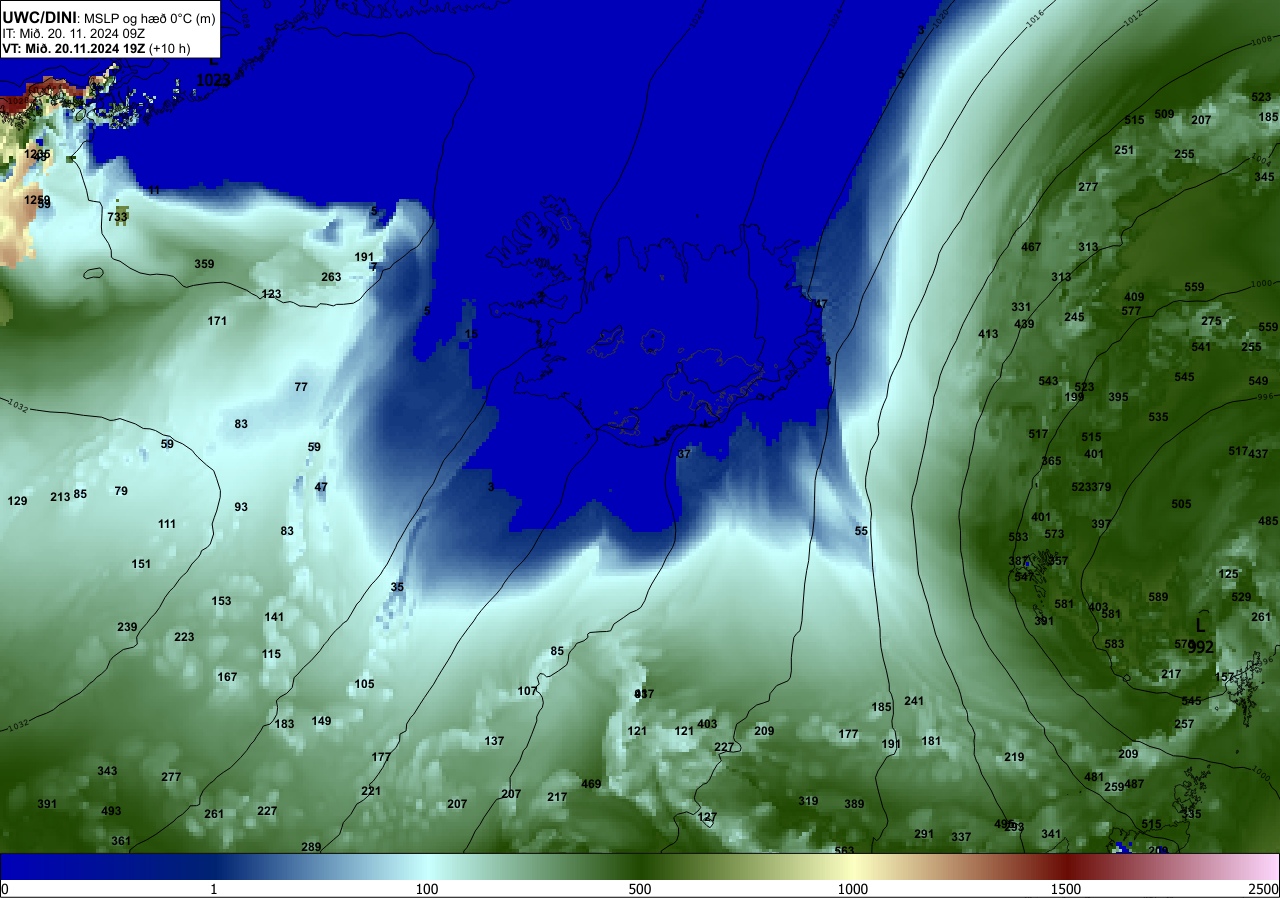This screenshot has width=1280, height=898.
Task: Click the '181' height value
Action: point(931,741)
